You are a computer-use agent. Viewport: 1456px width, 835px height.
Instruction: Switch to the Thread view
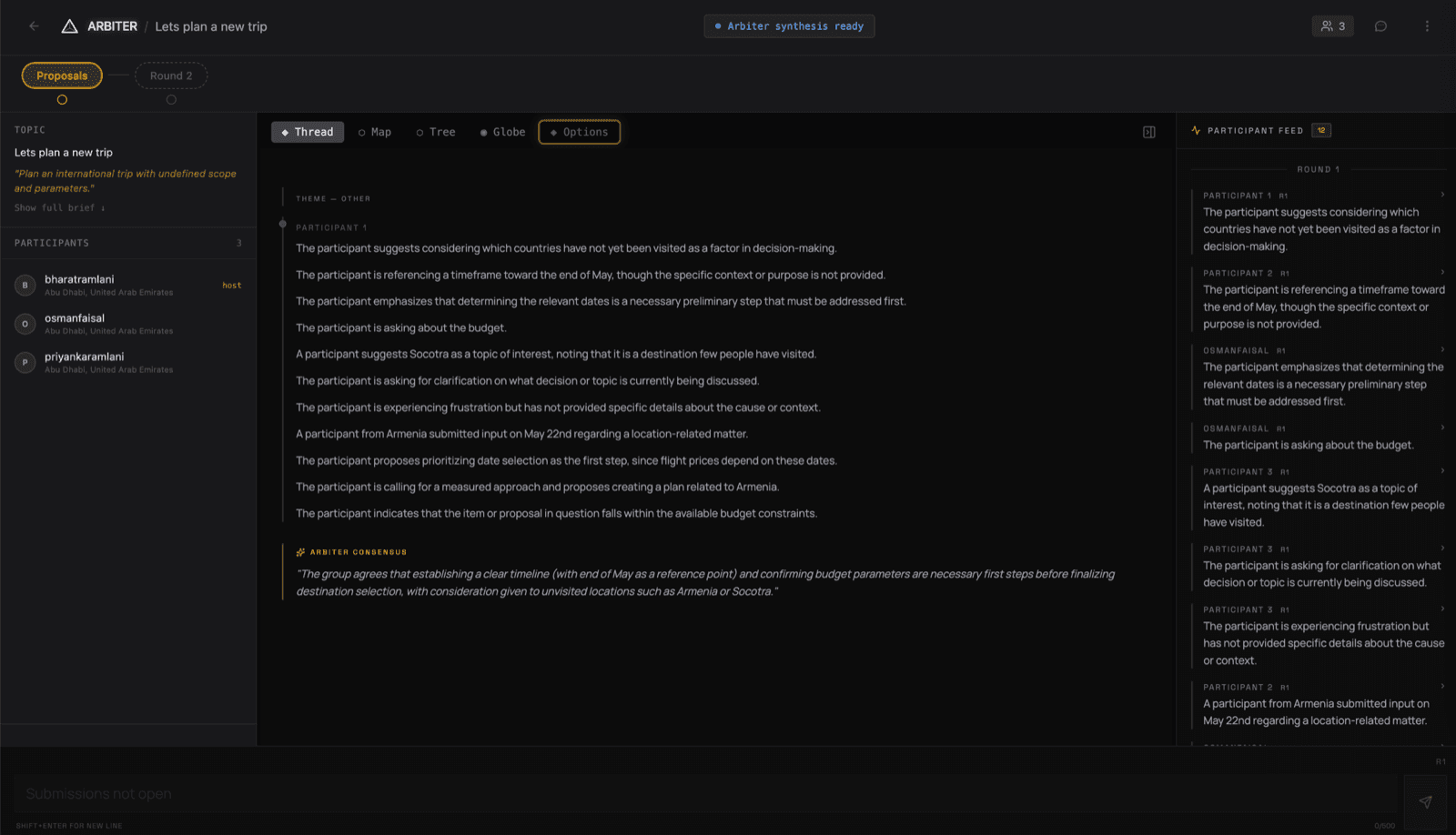tap(308, 132)
